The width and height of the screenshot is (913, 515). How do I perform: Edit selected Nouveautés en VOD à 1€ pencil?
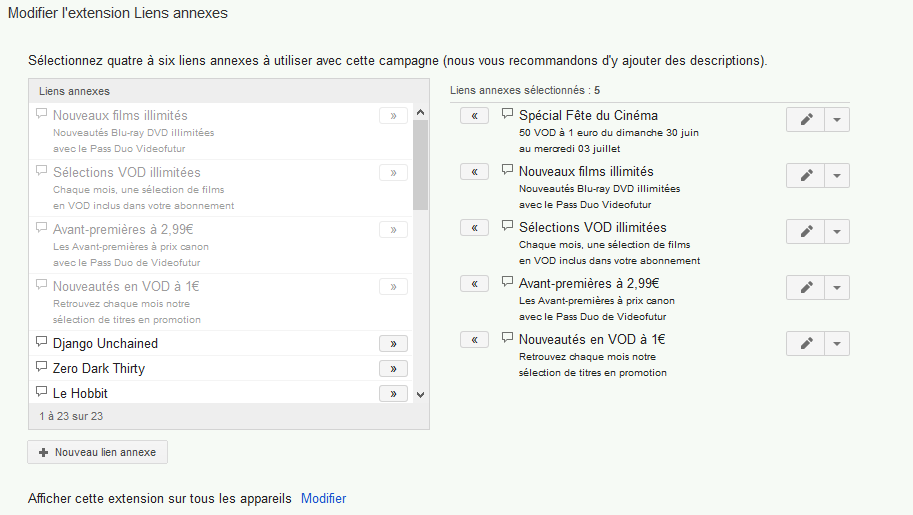coord(805,343)
